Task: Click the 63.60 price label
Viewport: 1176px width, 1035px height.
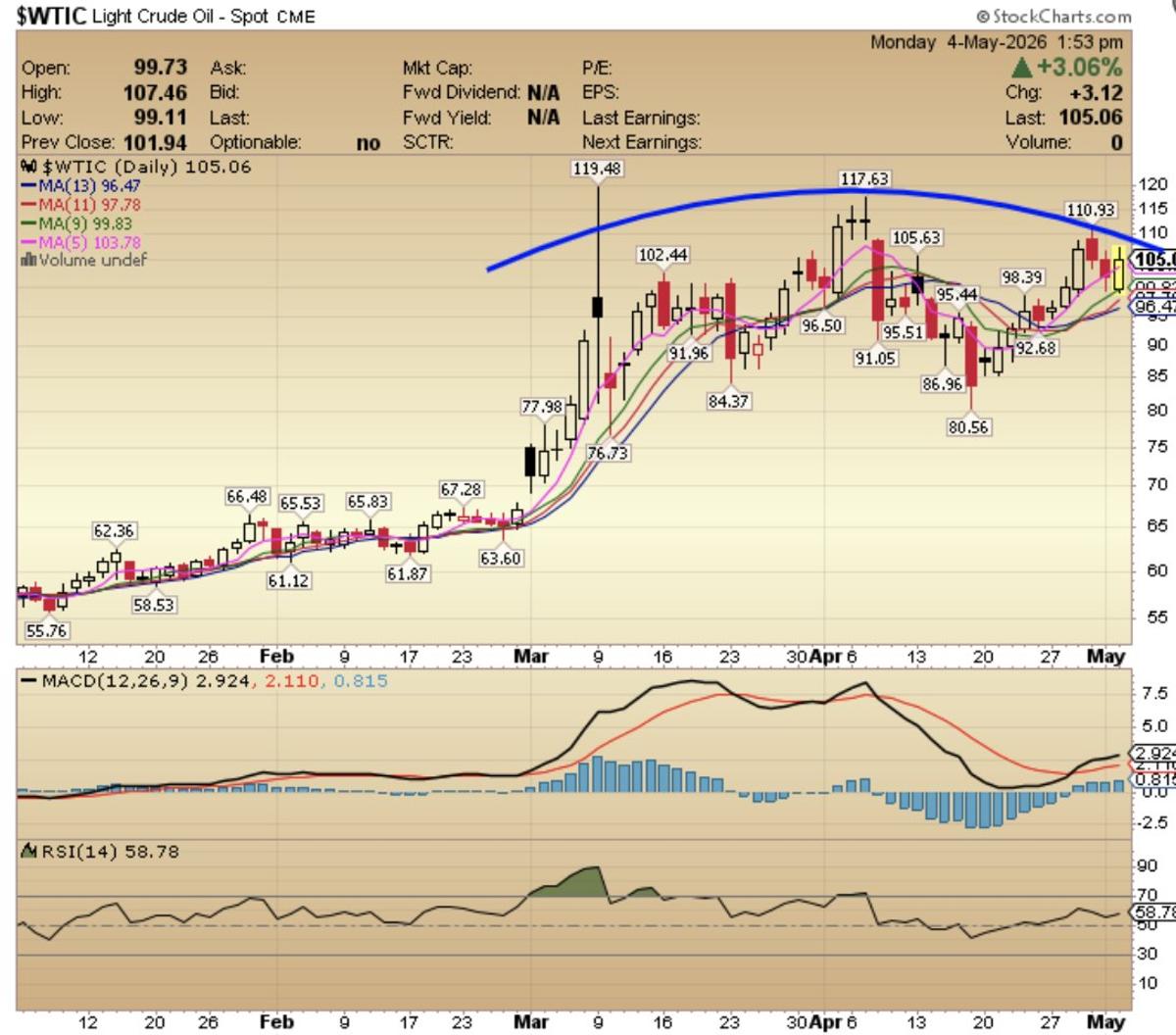Action: (501, 558)
